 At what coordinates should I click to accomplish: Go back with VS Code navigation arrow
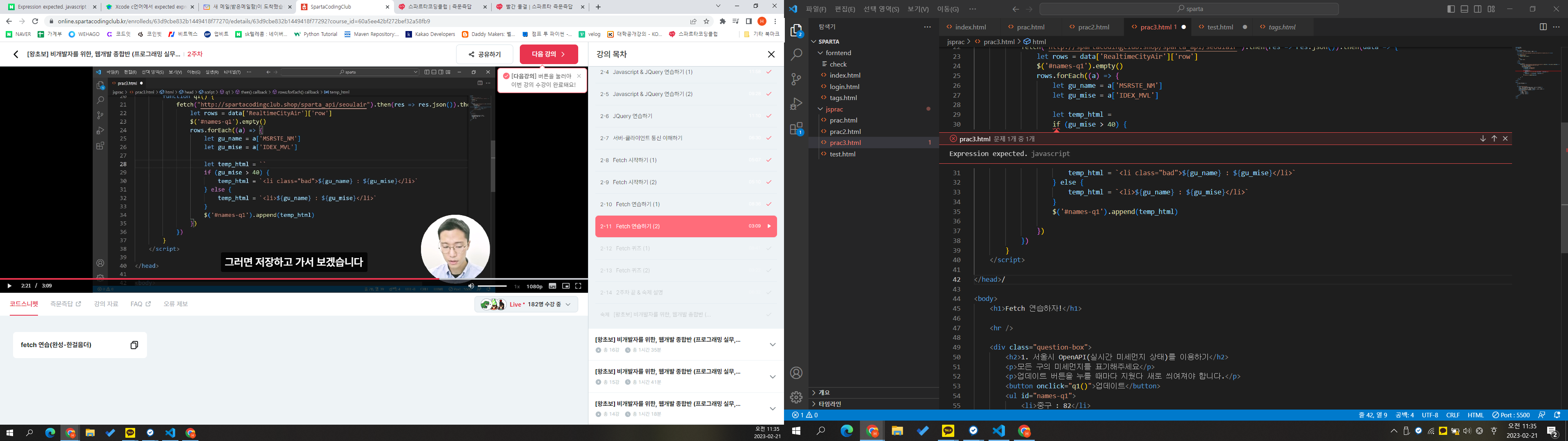click(1015, 9)
